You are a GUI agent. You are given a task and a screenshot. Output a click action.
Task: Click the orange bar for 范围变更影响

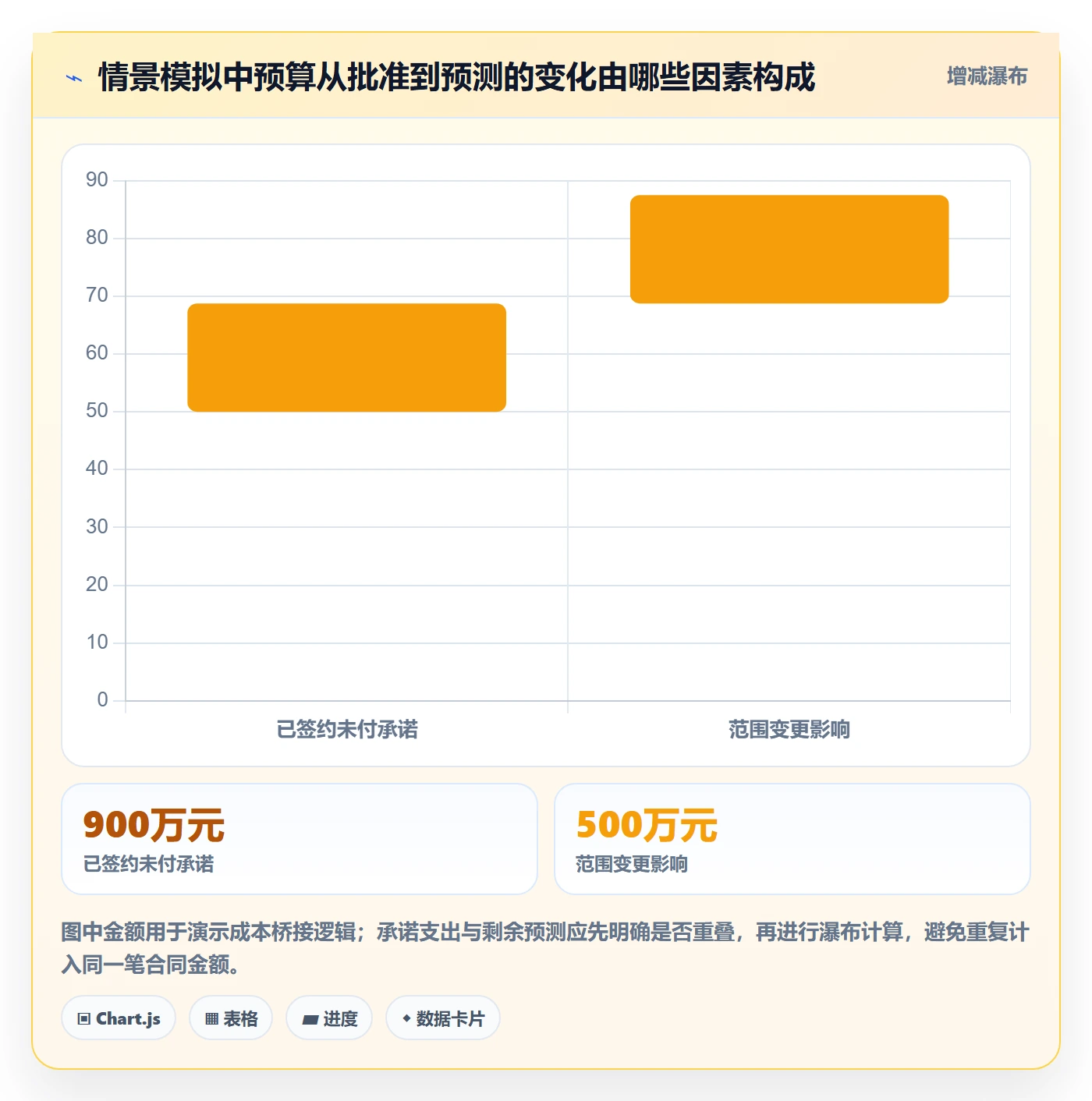pos(789,250)
